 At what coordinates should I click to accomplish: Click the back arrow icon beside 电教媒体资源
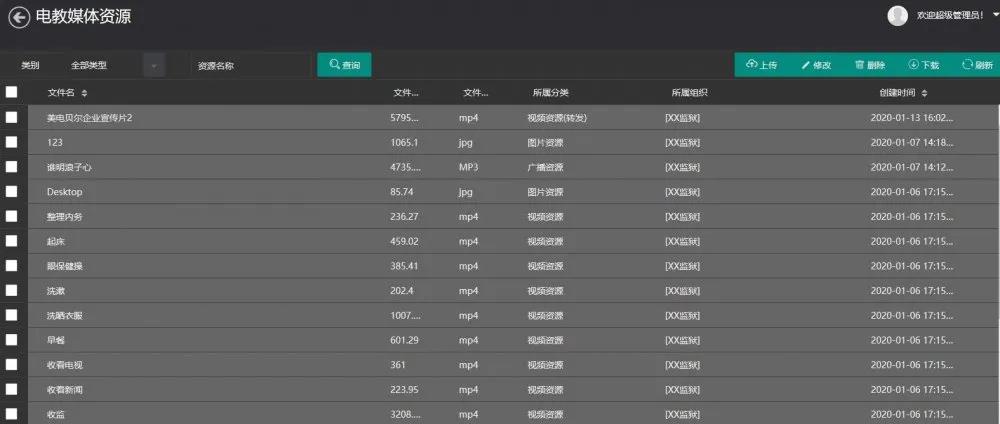(x=19, y=17)
